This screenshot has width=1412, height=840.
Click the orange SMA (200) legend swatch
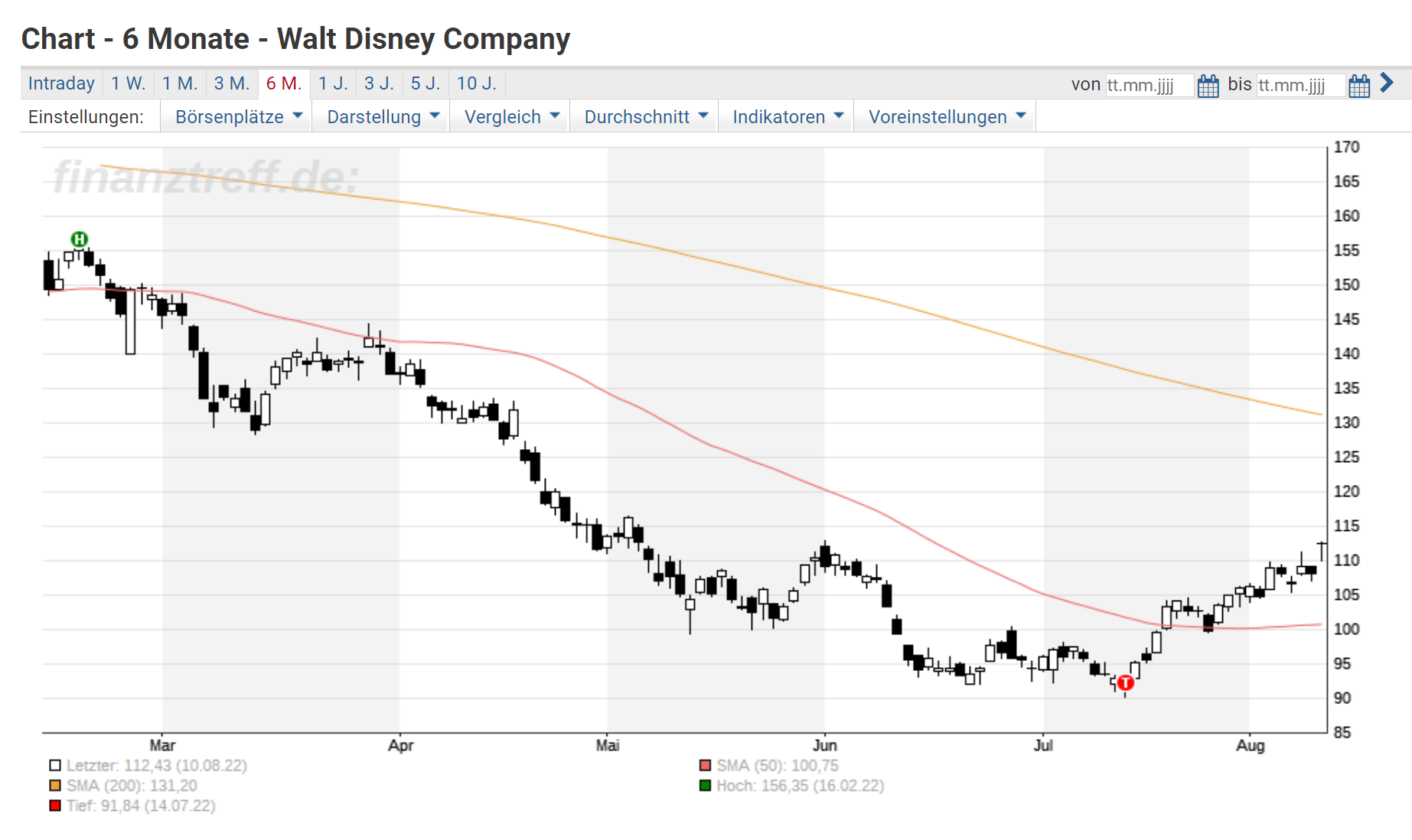[55, 786]
